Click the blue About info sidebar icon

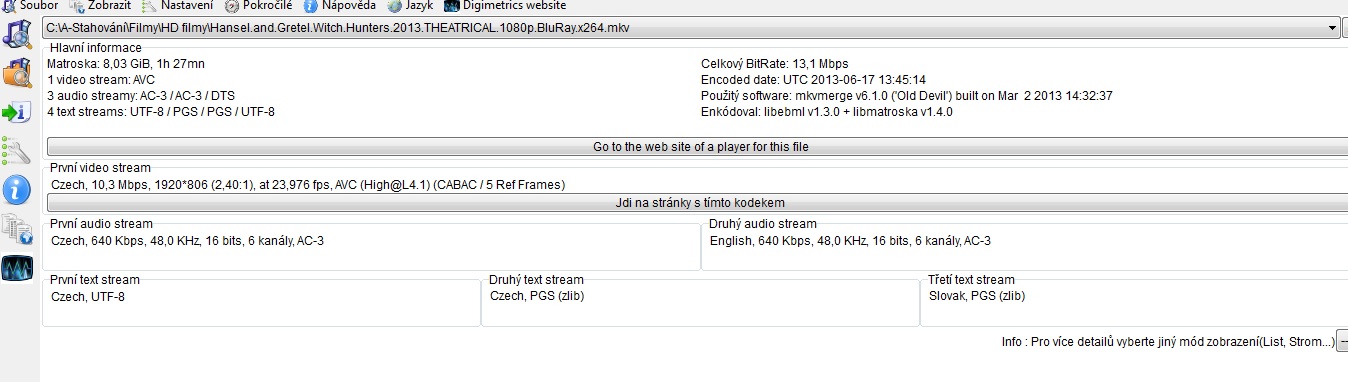(18, 189)
